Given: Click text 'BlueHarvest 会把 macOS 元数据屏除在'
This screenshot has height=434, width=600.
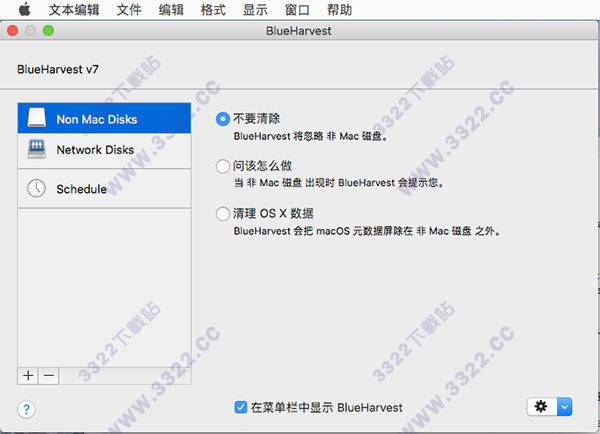Looking at the screenshot, I should click(323, 231).
